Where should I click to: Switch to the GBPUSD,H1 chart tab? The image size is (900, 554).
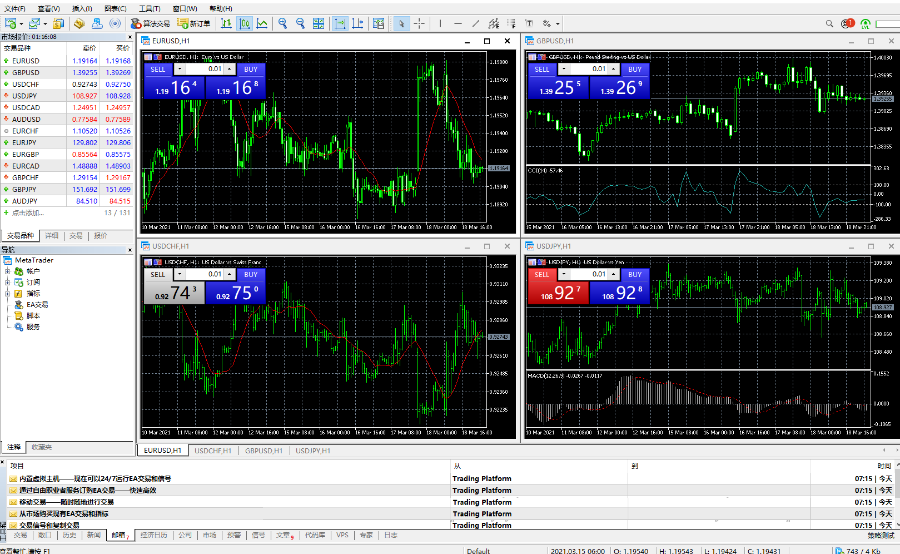(x=262, y=451)
